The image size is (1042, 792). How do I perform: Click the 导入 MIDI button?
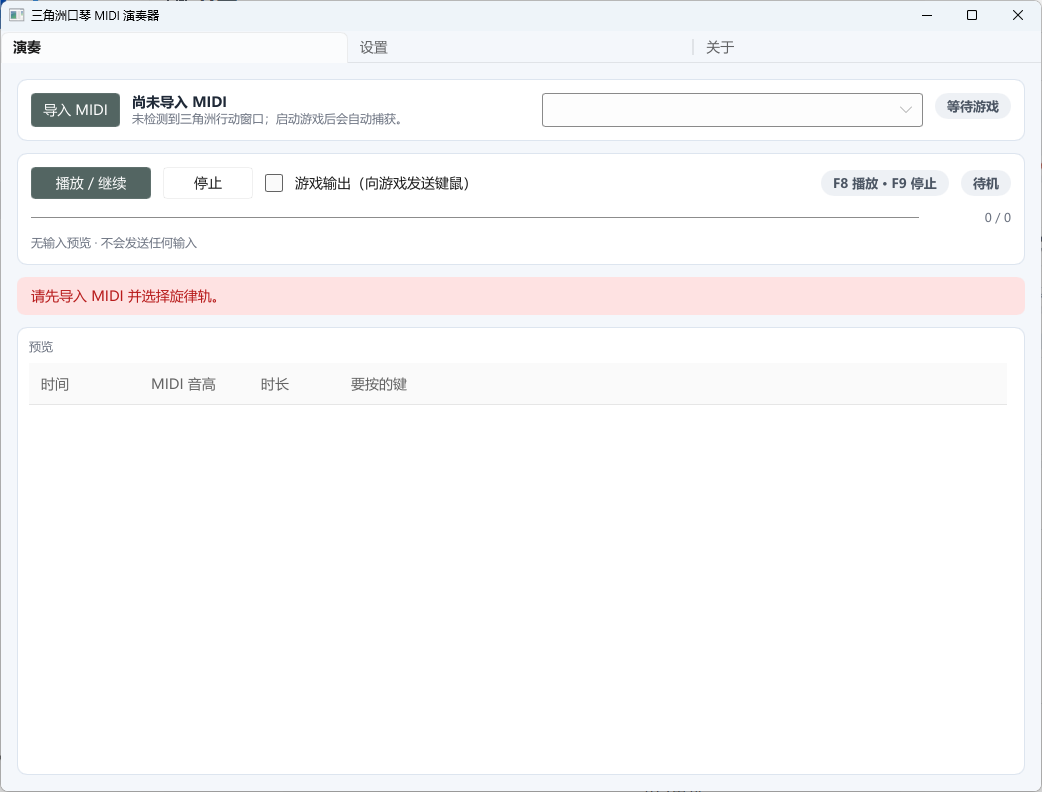[75, 110]
